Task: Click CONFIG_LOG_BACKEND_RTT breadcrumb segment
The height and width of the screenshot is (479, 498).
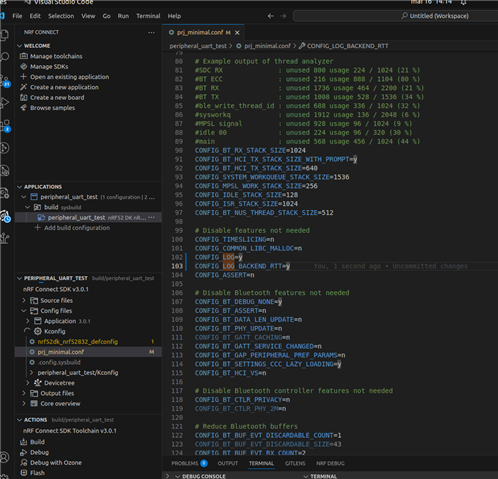Action: (347, 46)
